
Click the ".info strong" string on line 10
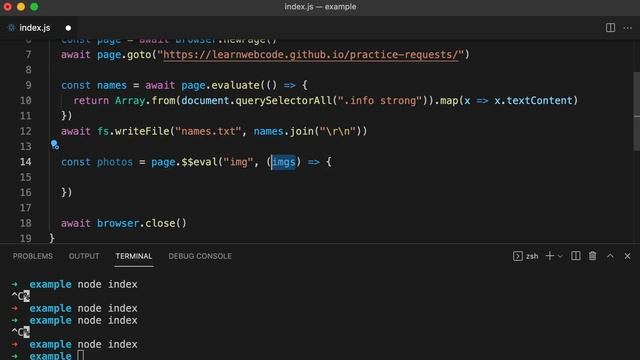click(x=380, y=101)
